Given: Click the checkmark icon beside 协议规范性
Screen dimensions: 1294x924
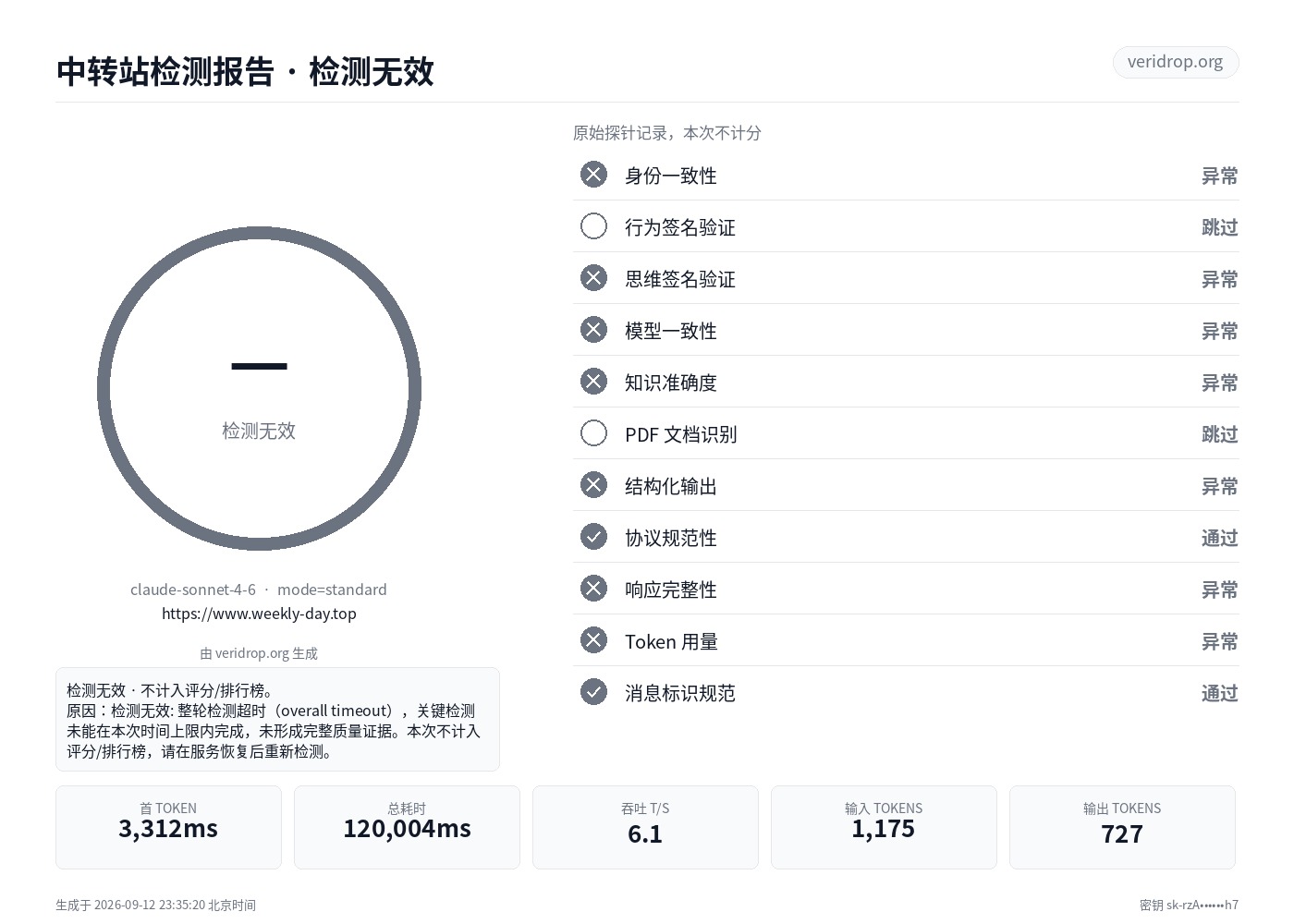Looking at the screenshot, I should pos(593,537).
